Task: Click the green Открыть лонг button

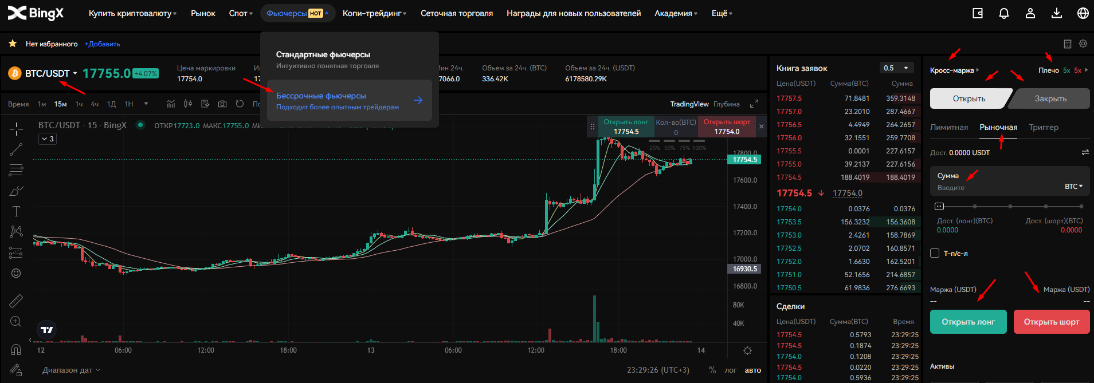Action: click(x=968, y=322)
